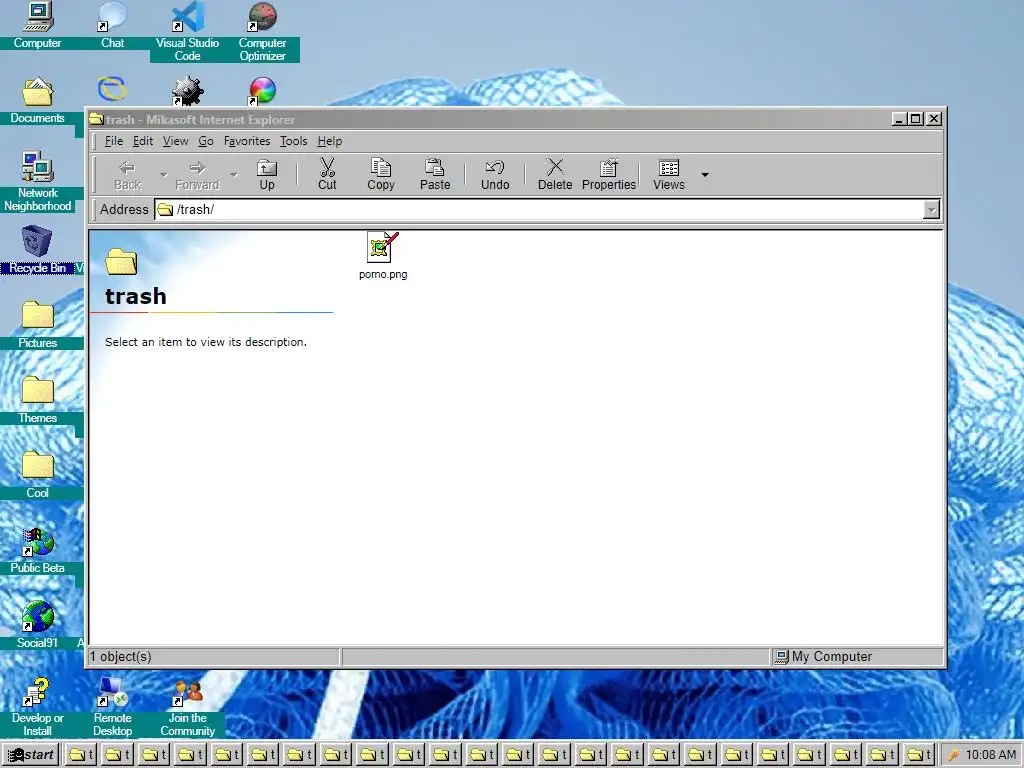Click the first taskbar window button
The height and width of the screenshot is (768, 1024).
81,755
